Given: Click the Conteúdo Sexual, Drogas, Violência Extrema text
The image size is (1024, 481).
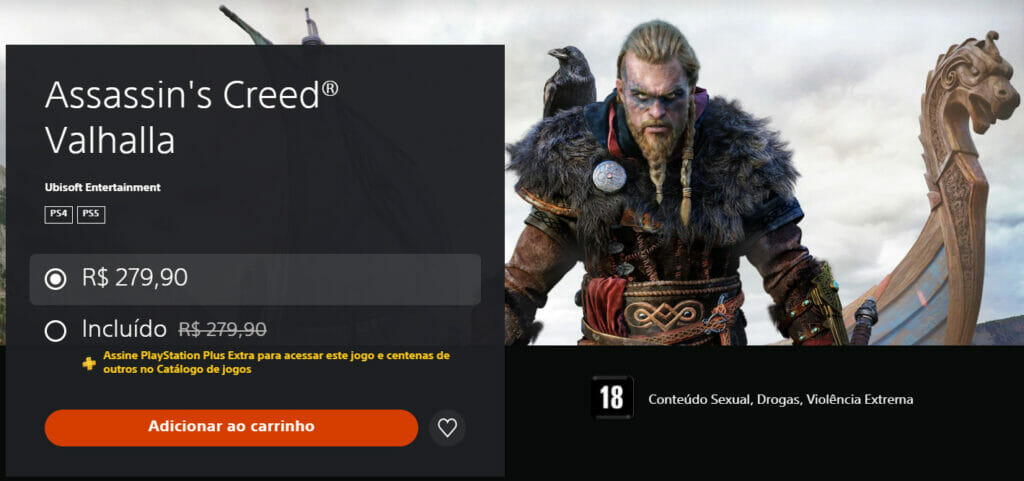Looking at the screenshot, I should (780, 399).
